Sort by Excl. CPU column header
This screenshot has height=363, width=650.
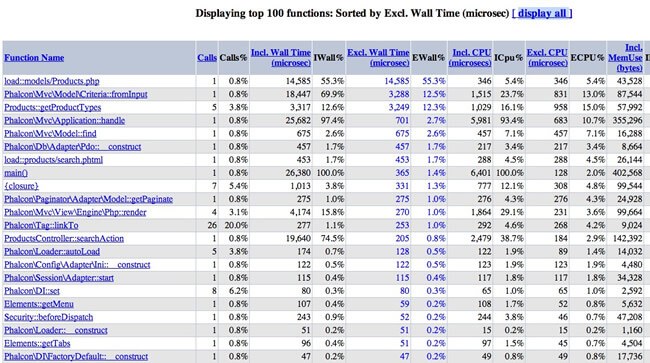tap(547, 58)
